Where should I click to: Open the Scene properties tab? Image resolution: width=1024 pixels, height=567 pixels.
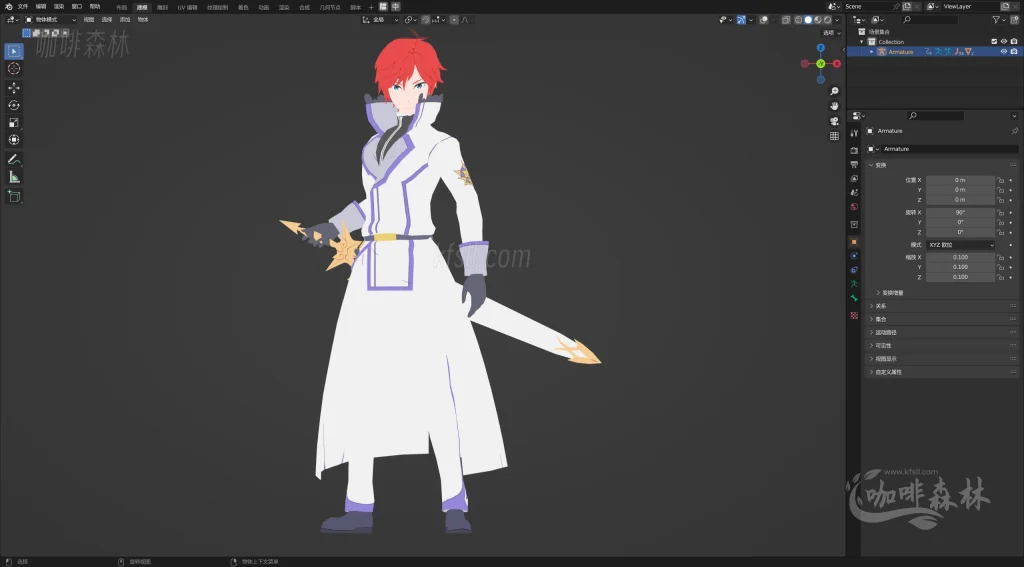[x=854, y=193]
